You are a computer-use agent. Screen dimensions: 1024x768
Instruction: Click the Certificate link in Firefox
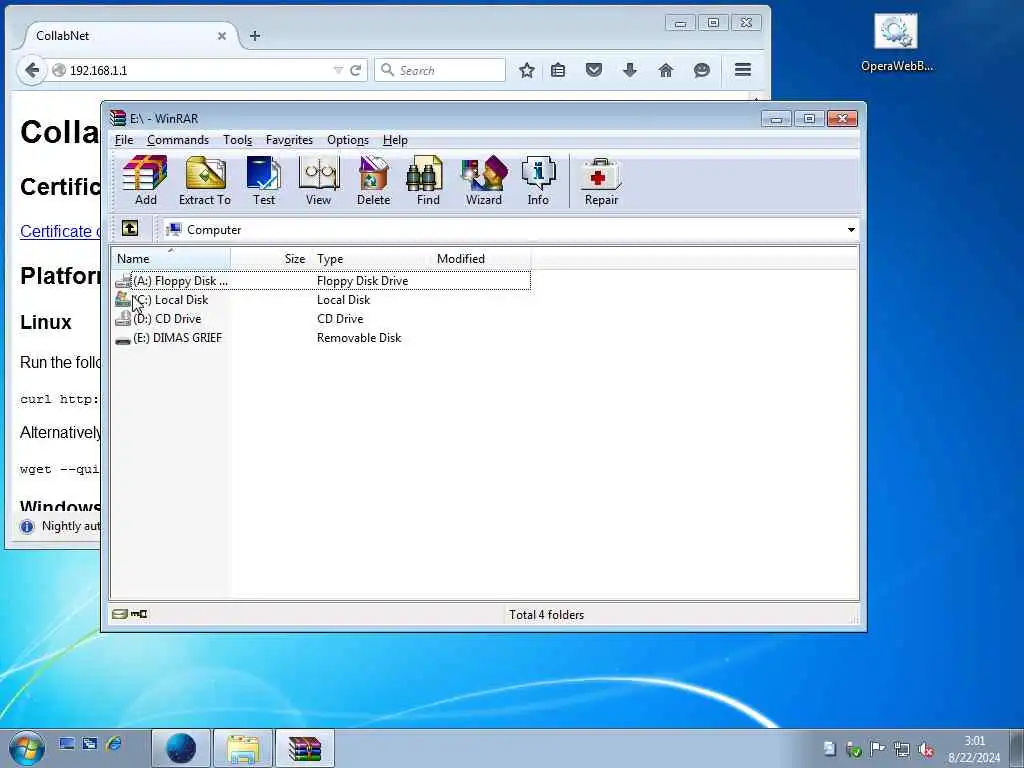pos(60,231)
